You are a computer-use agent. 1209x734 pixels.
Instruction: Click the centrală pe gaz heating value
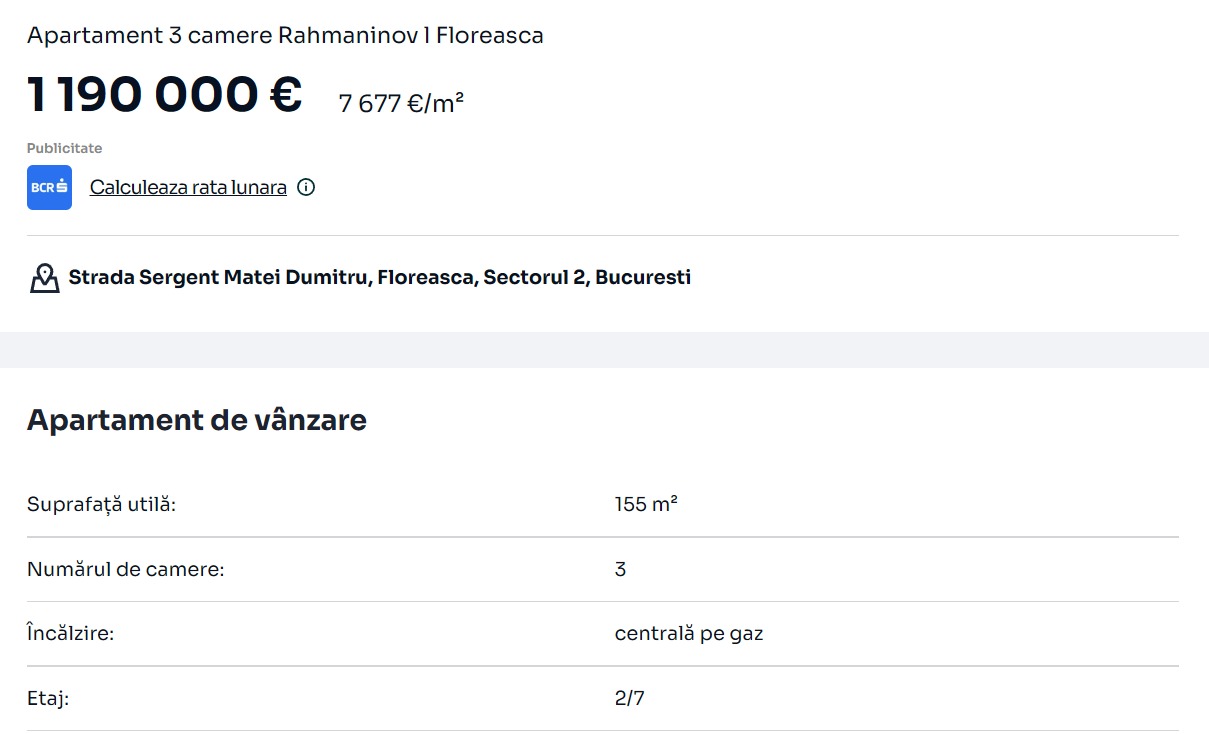pos(688,633)
